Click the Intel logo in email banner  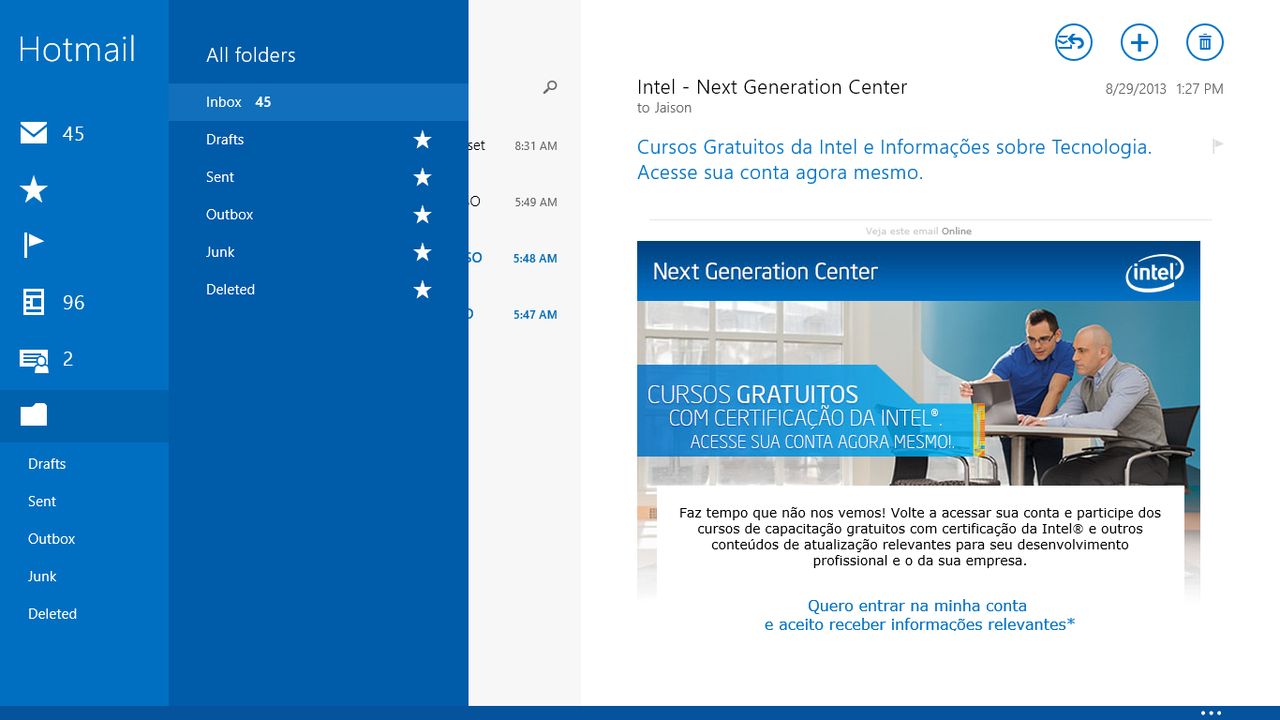[x=1154, y=272]
